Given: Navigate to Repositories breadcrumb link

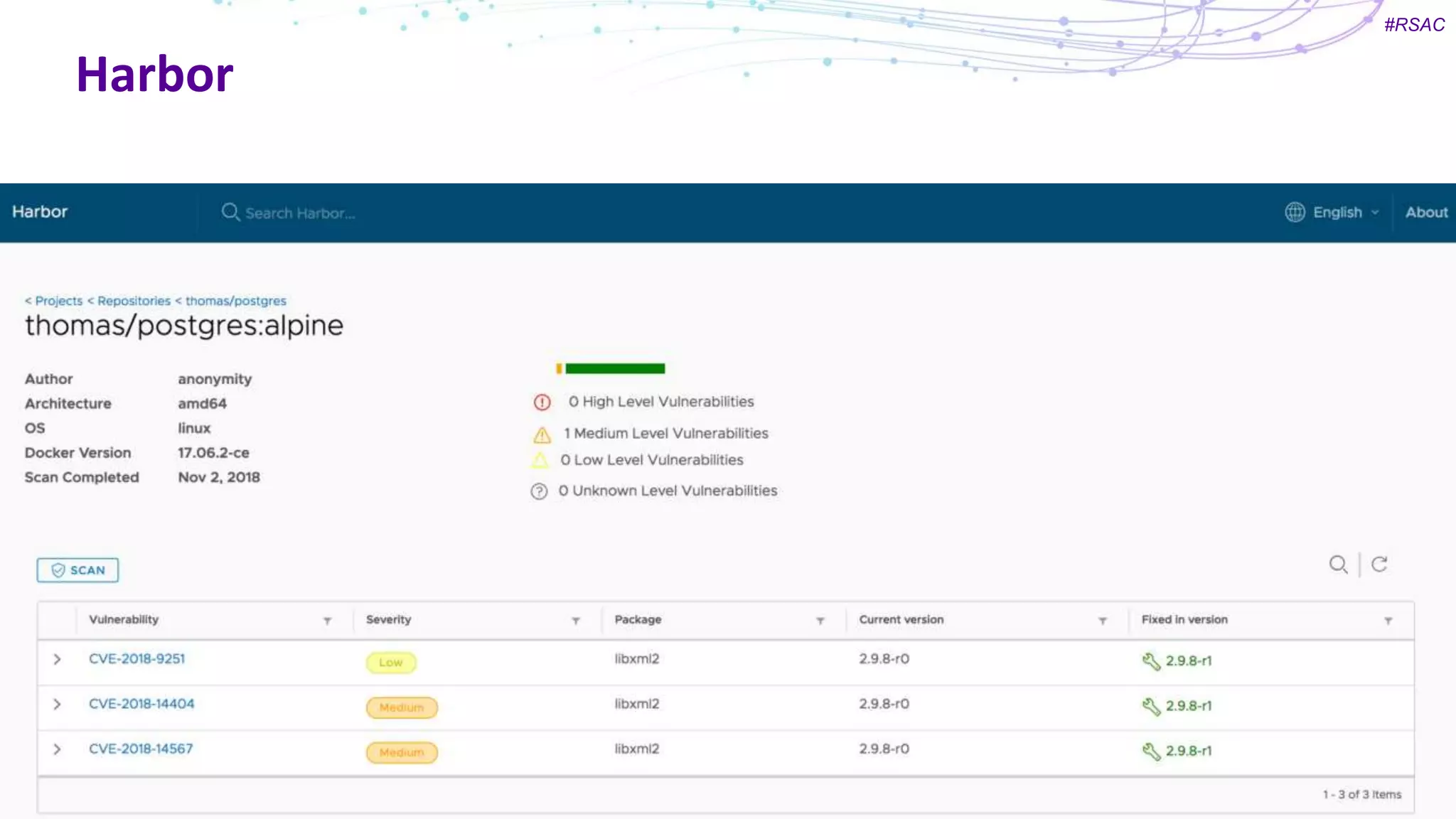Looking at the screenshot, I should (x=134, y=301).
